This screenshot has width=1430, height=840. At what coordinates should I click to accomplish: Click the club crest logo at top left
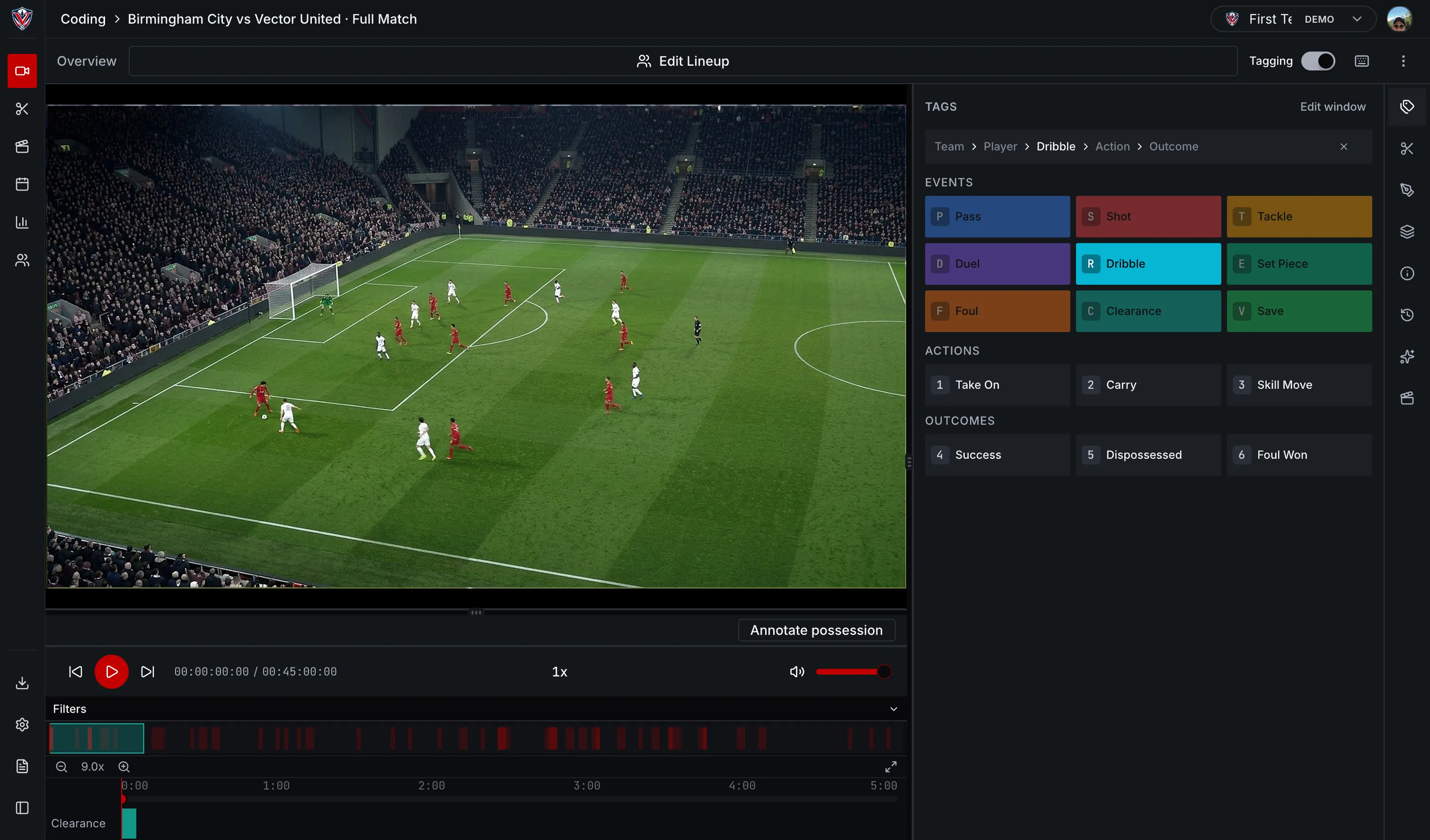click(22, 19)
